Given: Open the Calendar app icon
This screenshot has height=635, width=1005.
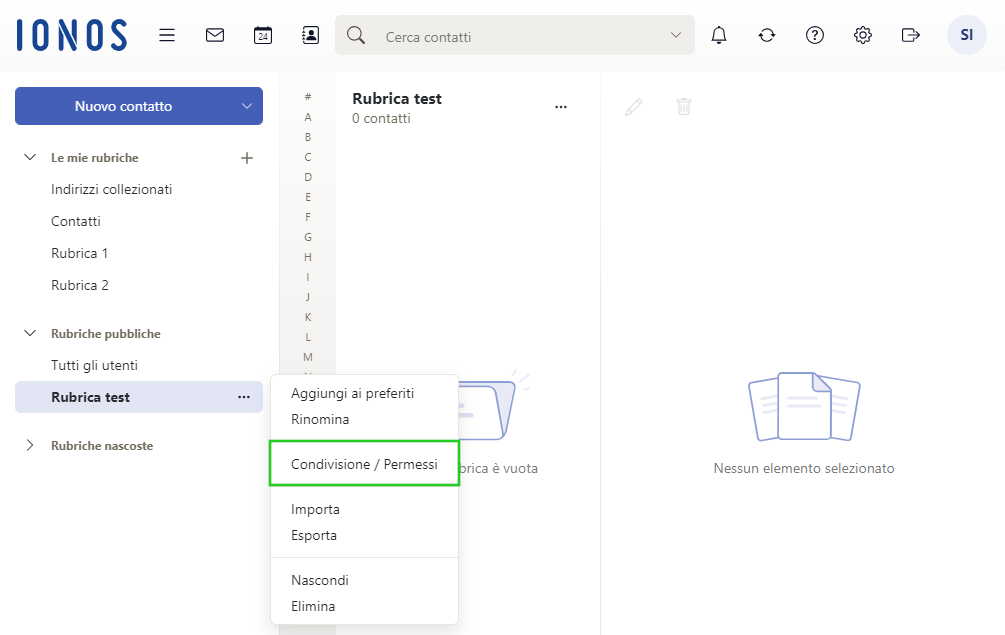Looking at the screenshot, I should 263,35.
